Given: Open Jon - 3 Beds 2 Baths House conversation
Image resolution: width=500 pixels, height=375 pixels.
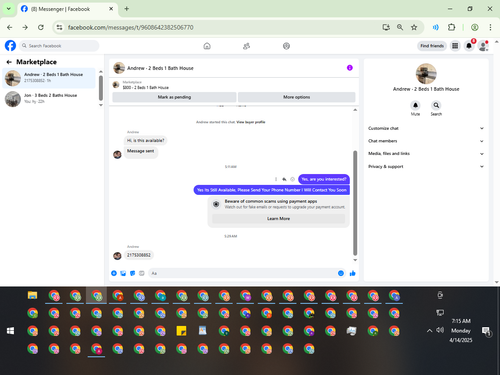Looking at the screenshot, I should point(49,99).
